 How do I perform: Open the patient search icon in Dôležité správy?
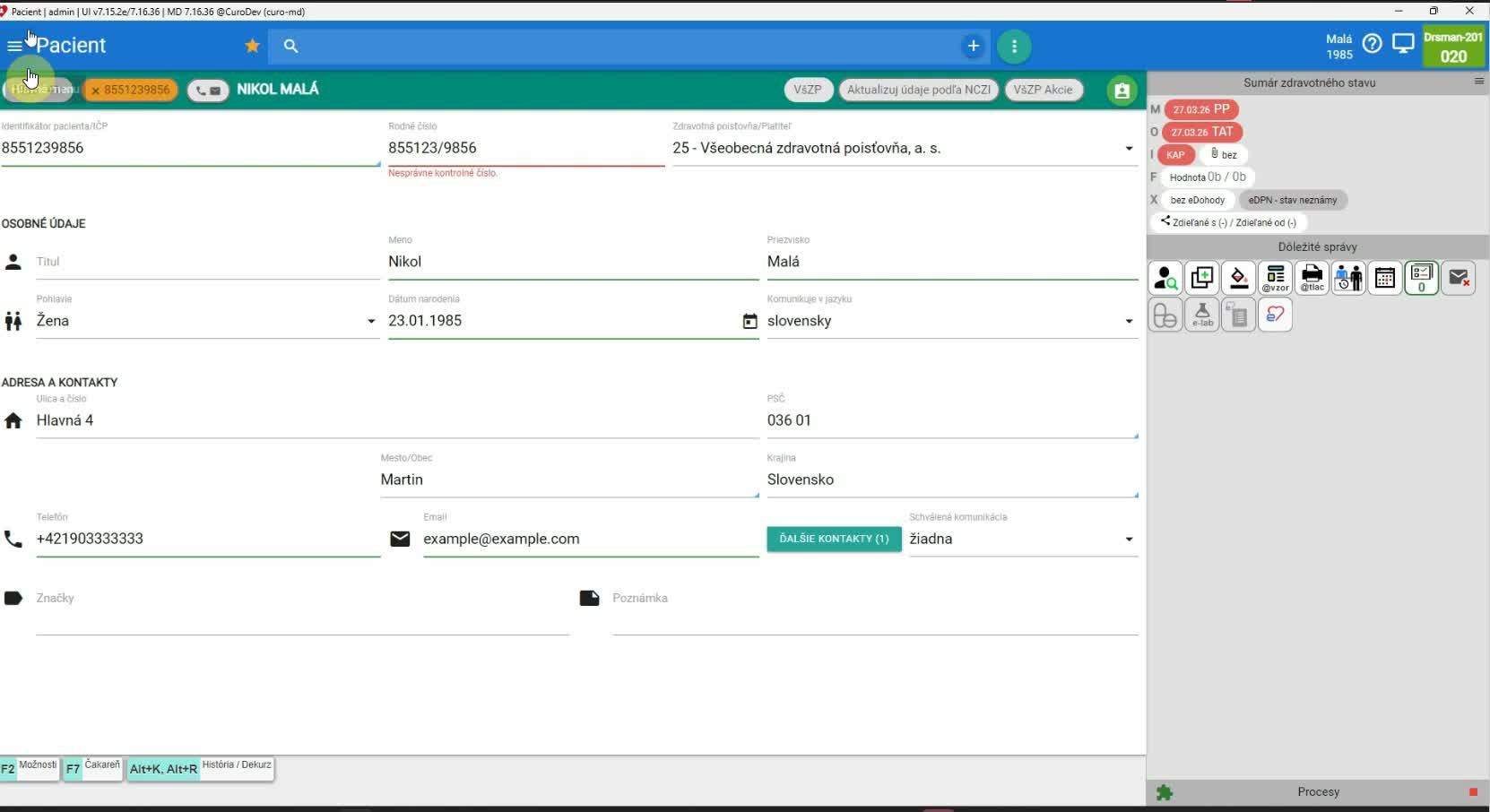pos(1165,279)
